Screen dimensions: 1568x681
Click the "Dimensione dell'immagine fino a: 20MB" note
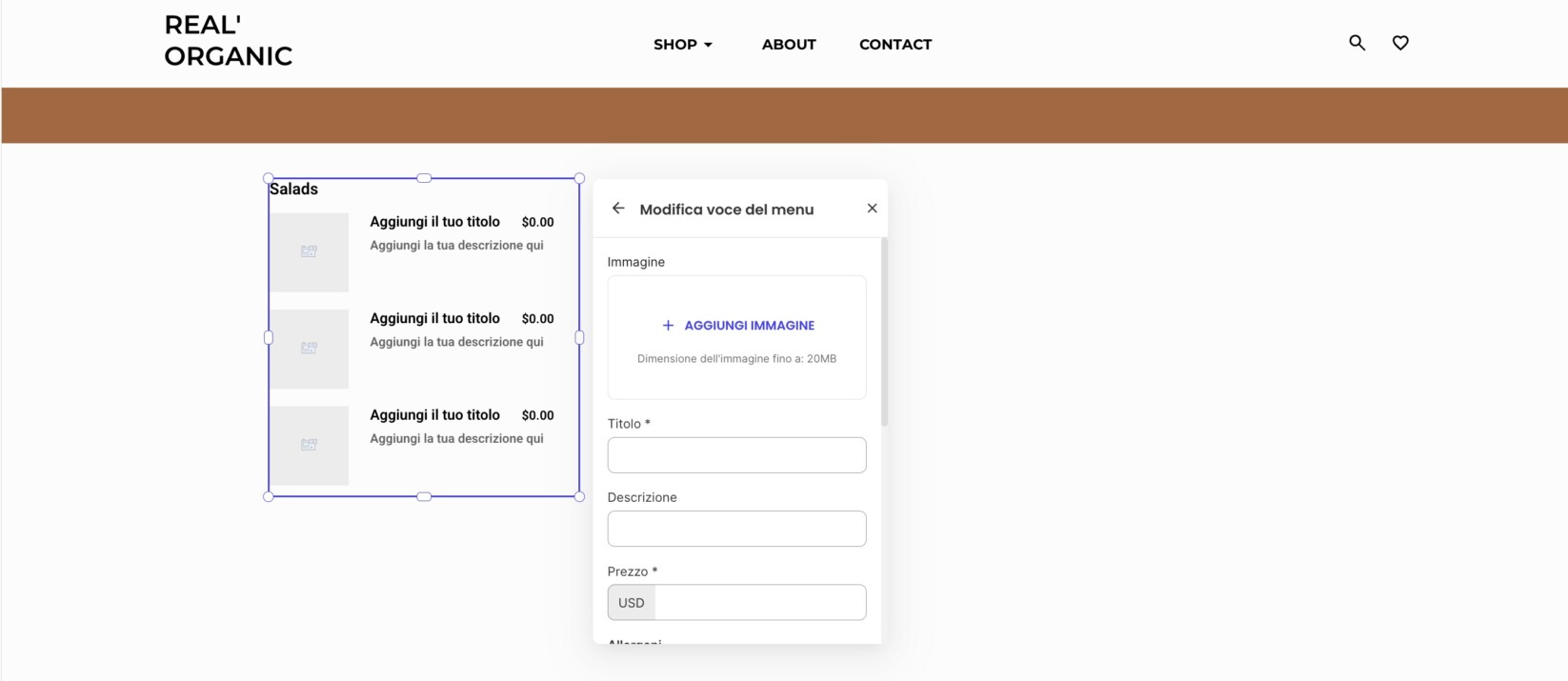(x=737, y=359)
